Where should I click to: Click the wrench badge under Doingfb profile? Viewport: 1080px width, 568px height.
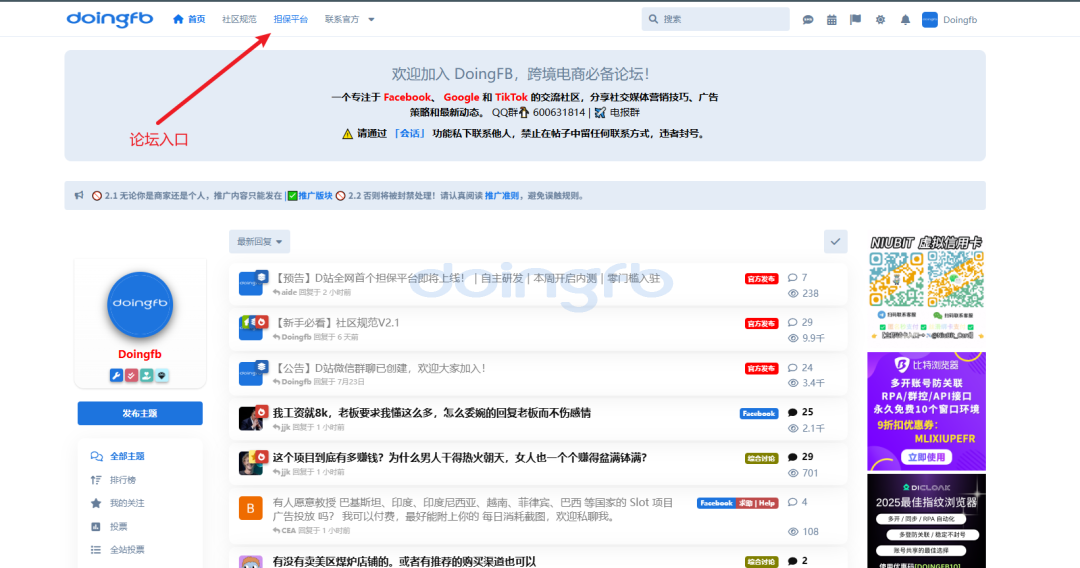click(116, 375)
